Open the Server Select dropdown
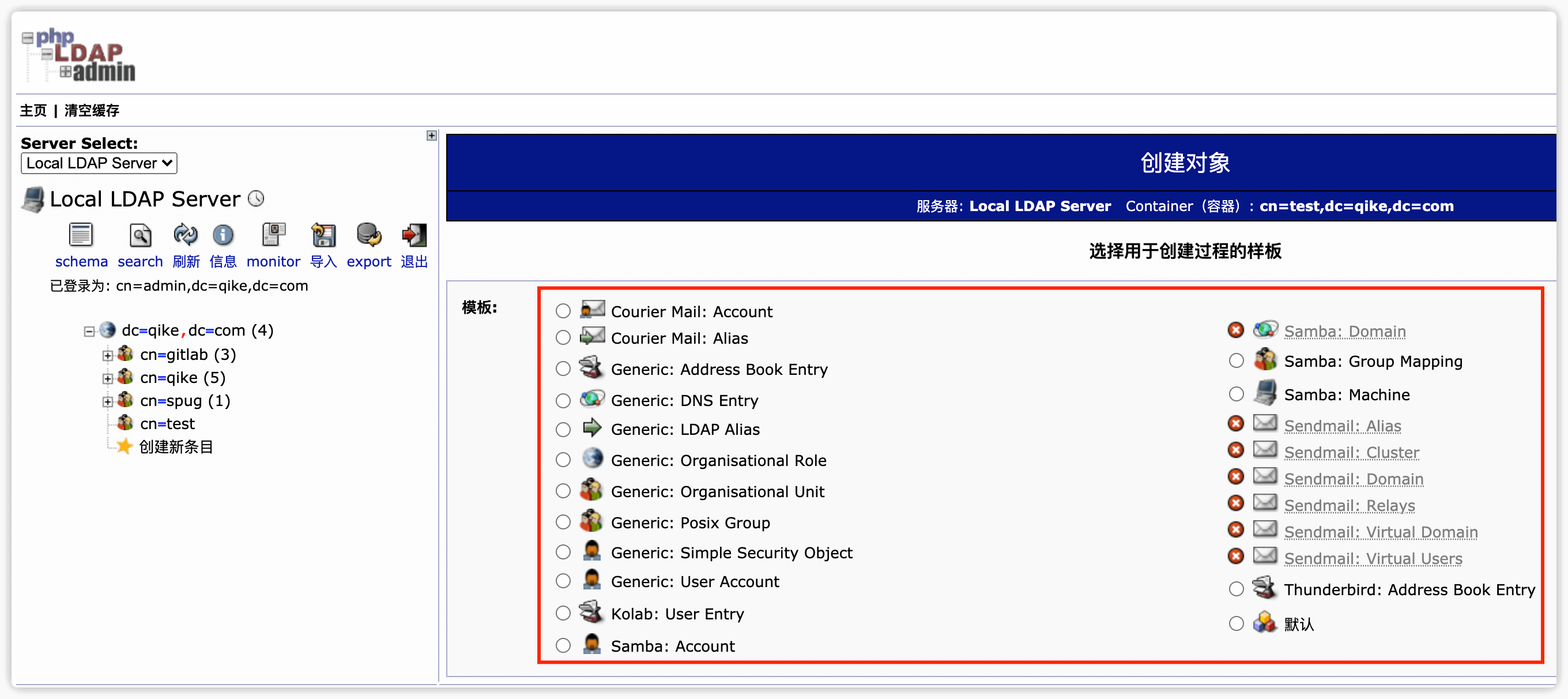1568x699 pixels. coord(99,163)
